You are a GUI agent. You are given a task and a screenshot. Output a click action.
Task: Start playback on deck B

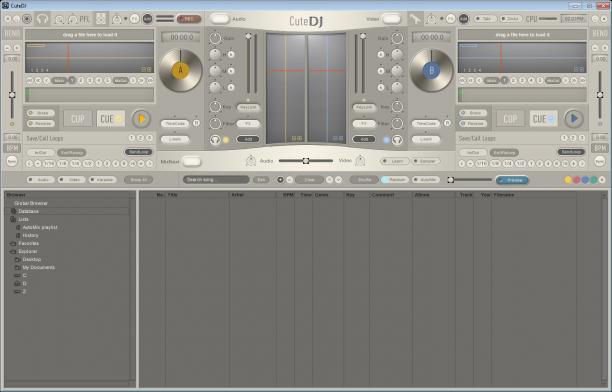(x=574, y=118)
